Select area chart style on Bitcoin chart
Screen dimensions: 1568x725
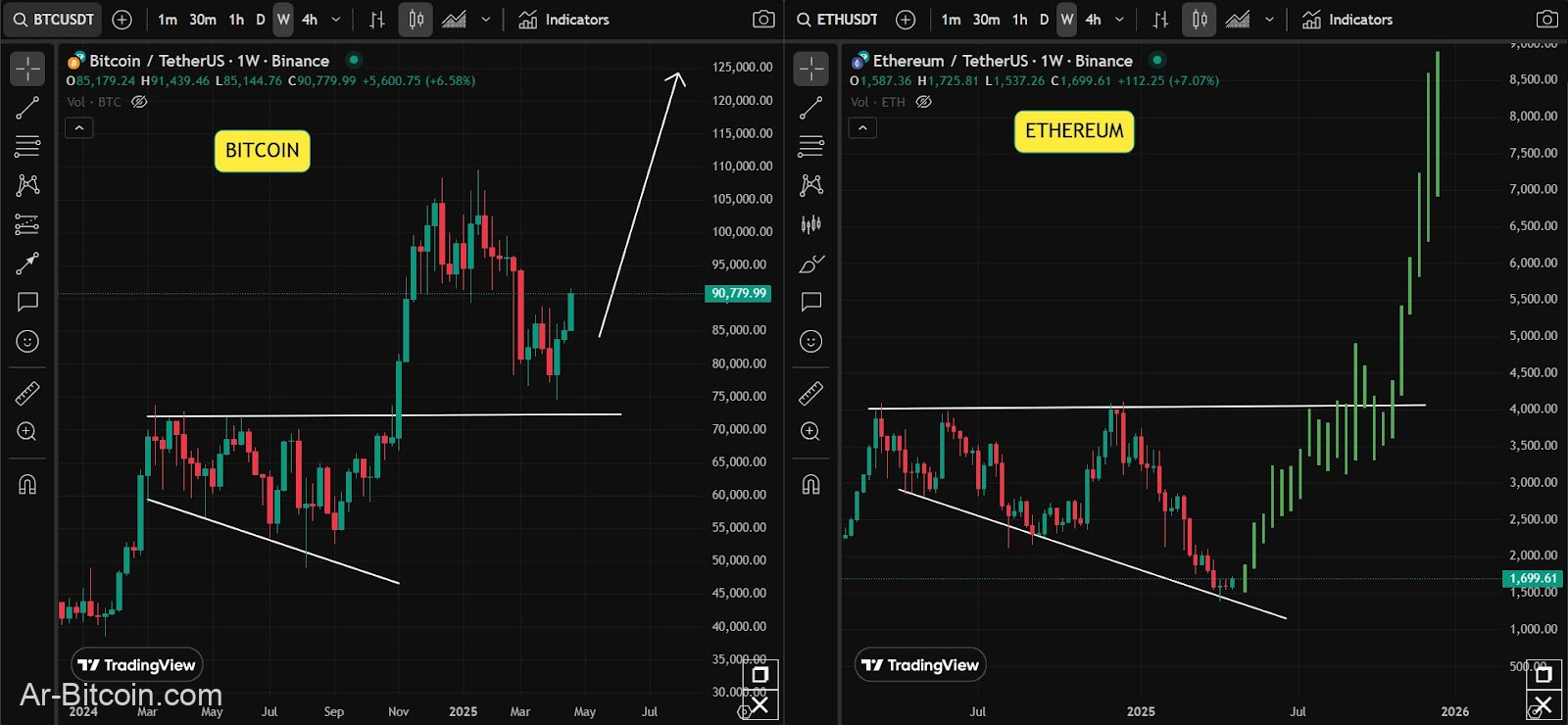click(x=454, y=20)
